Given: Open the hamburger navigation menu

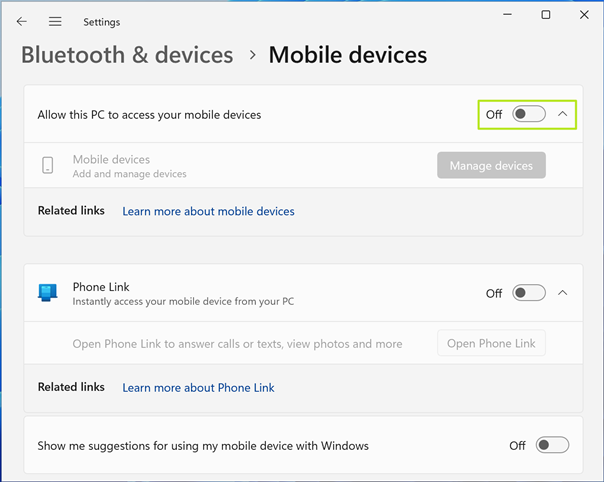Looking at the screenshot, I should tap(55, 22).
